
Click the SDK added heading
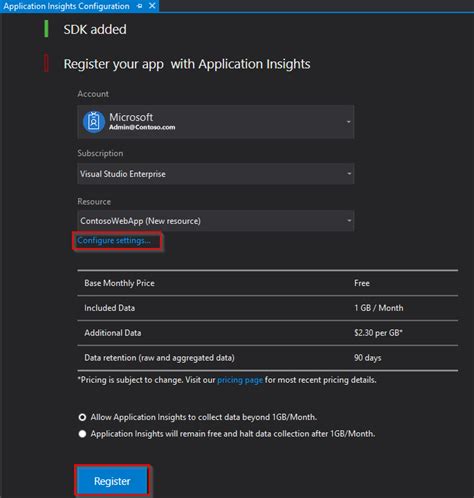[95, 29]
